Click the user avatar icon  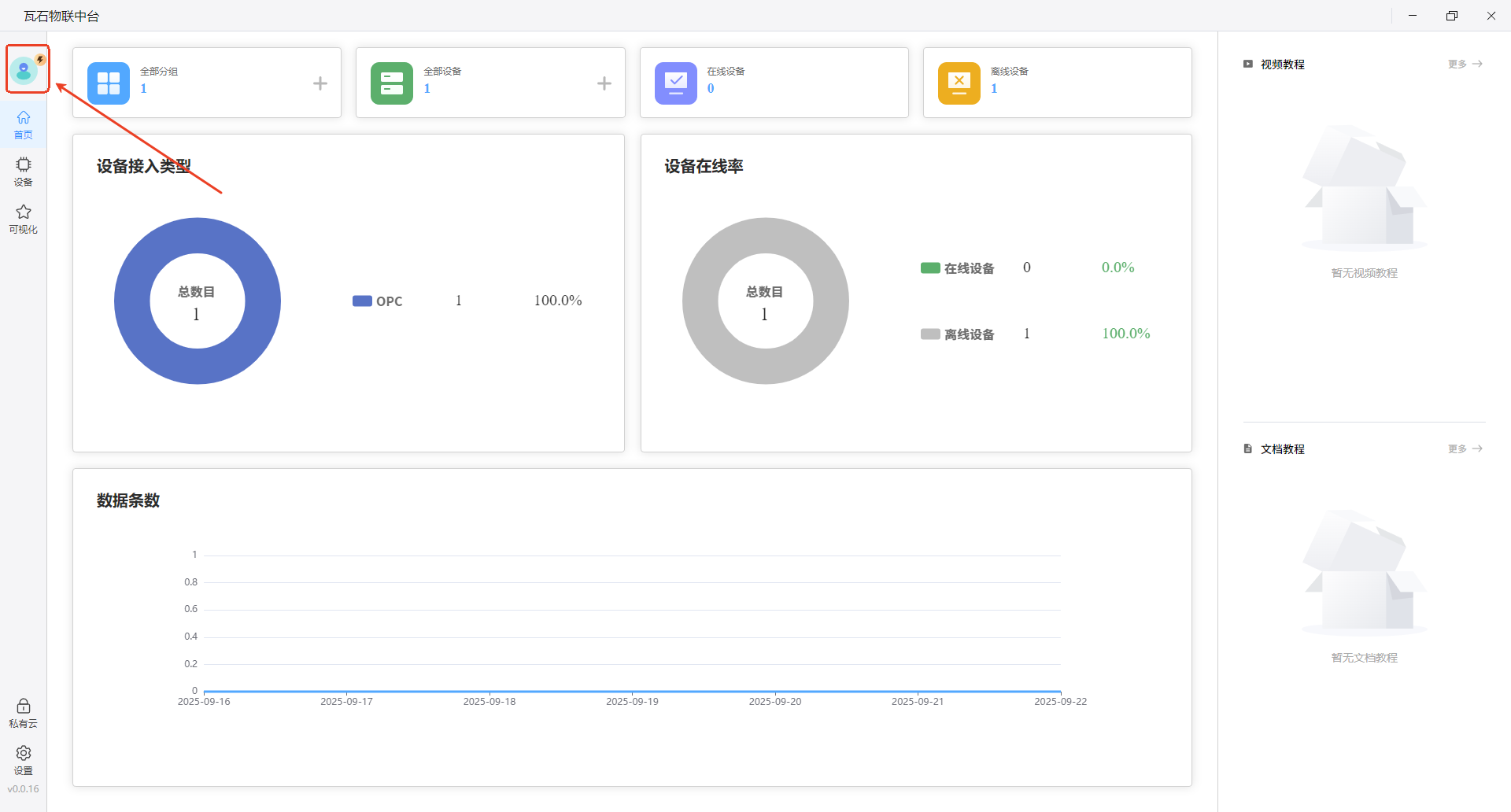[24, 71]
